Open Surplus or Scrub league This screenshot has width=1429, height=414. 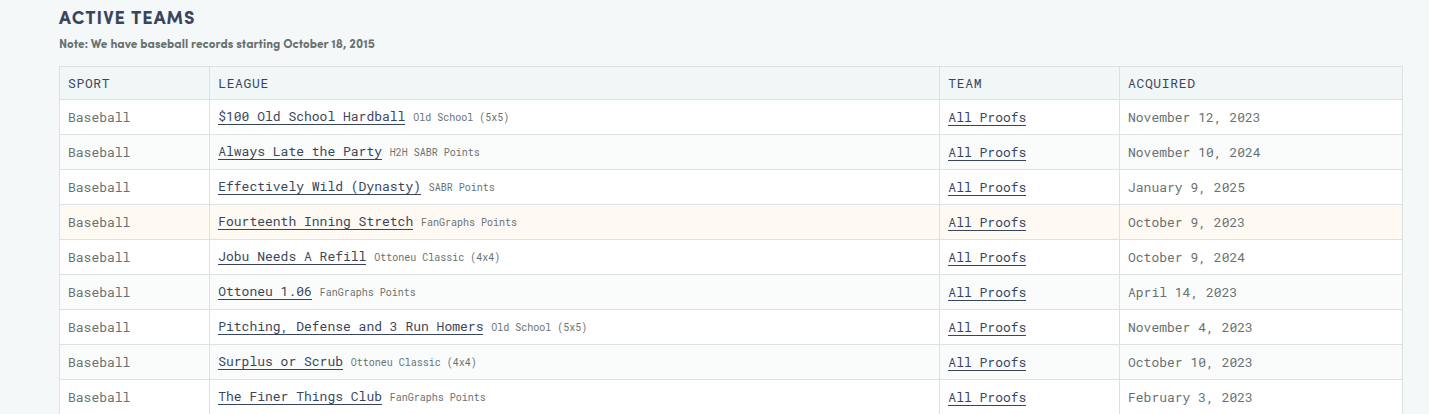point(280,362)
